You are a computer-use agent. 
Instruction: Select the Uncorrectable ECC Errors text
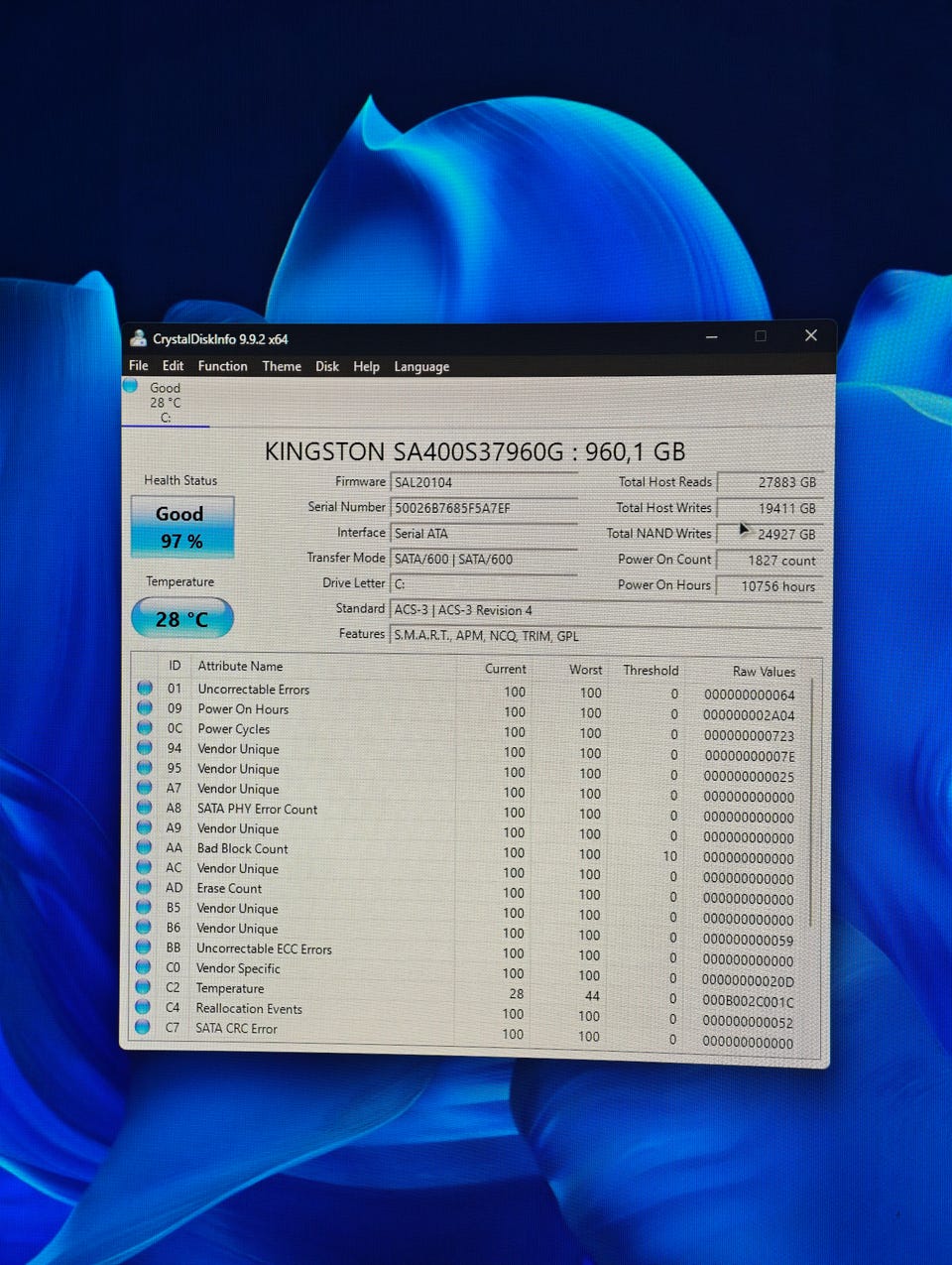(x=264, y=949)
